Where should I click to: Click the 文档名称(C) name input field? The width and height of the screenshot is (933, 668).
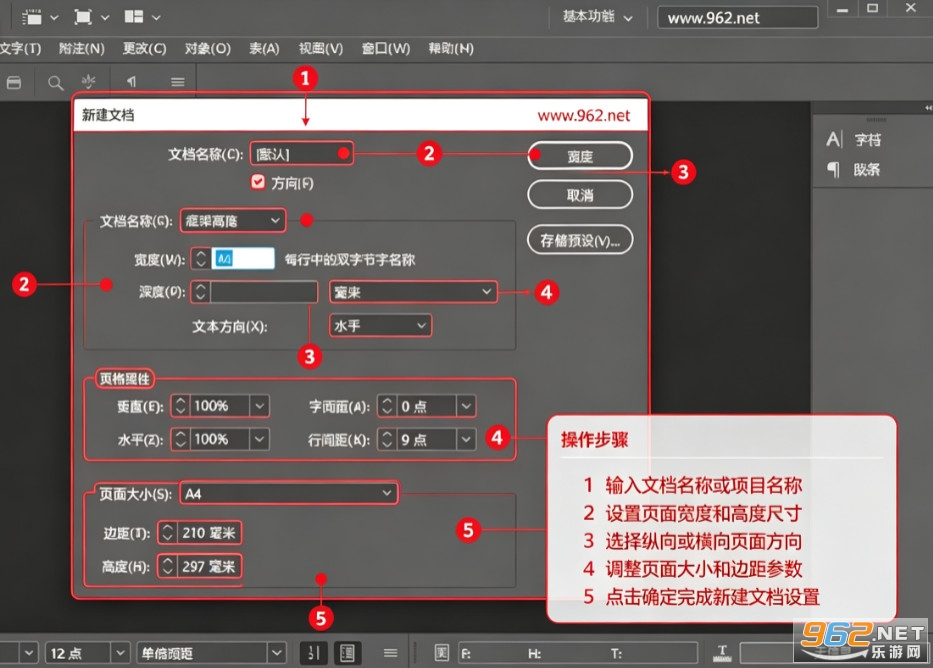302,153
